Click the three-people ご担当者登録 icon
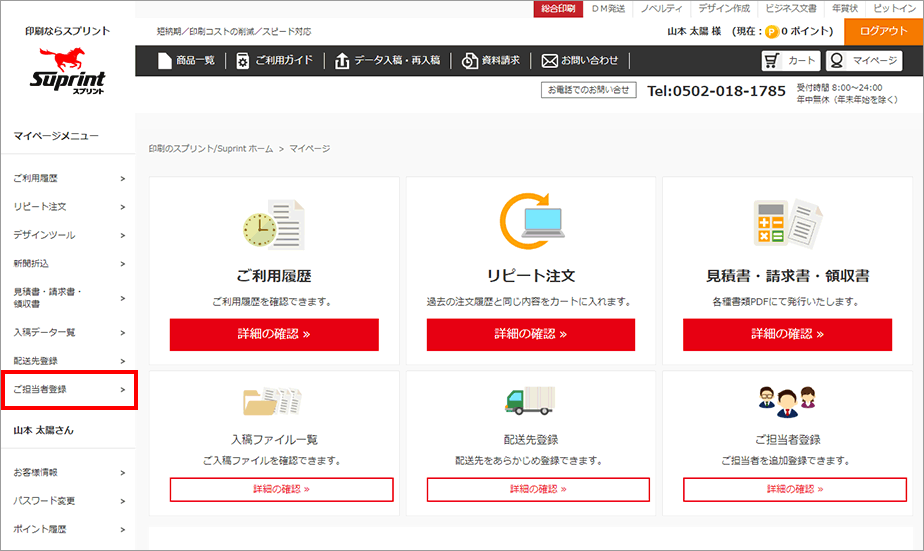Image resolution: width=924 pixels, height=551 pixels. pos(787,401)
